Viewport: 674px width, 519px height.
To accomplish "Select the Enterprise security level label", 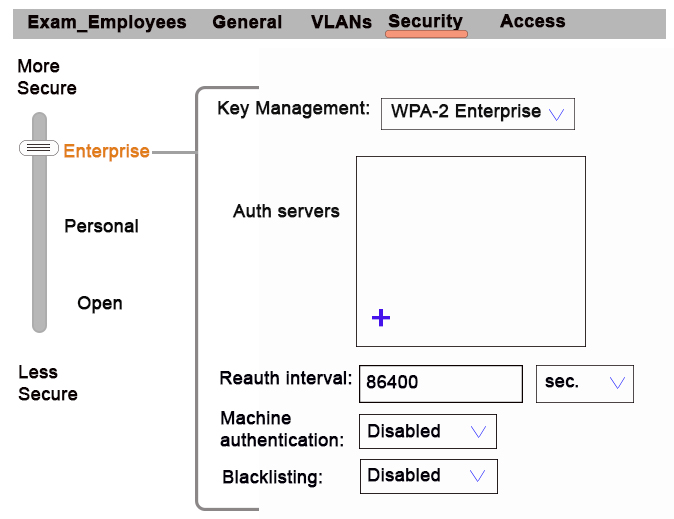I will [106, 151].
